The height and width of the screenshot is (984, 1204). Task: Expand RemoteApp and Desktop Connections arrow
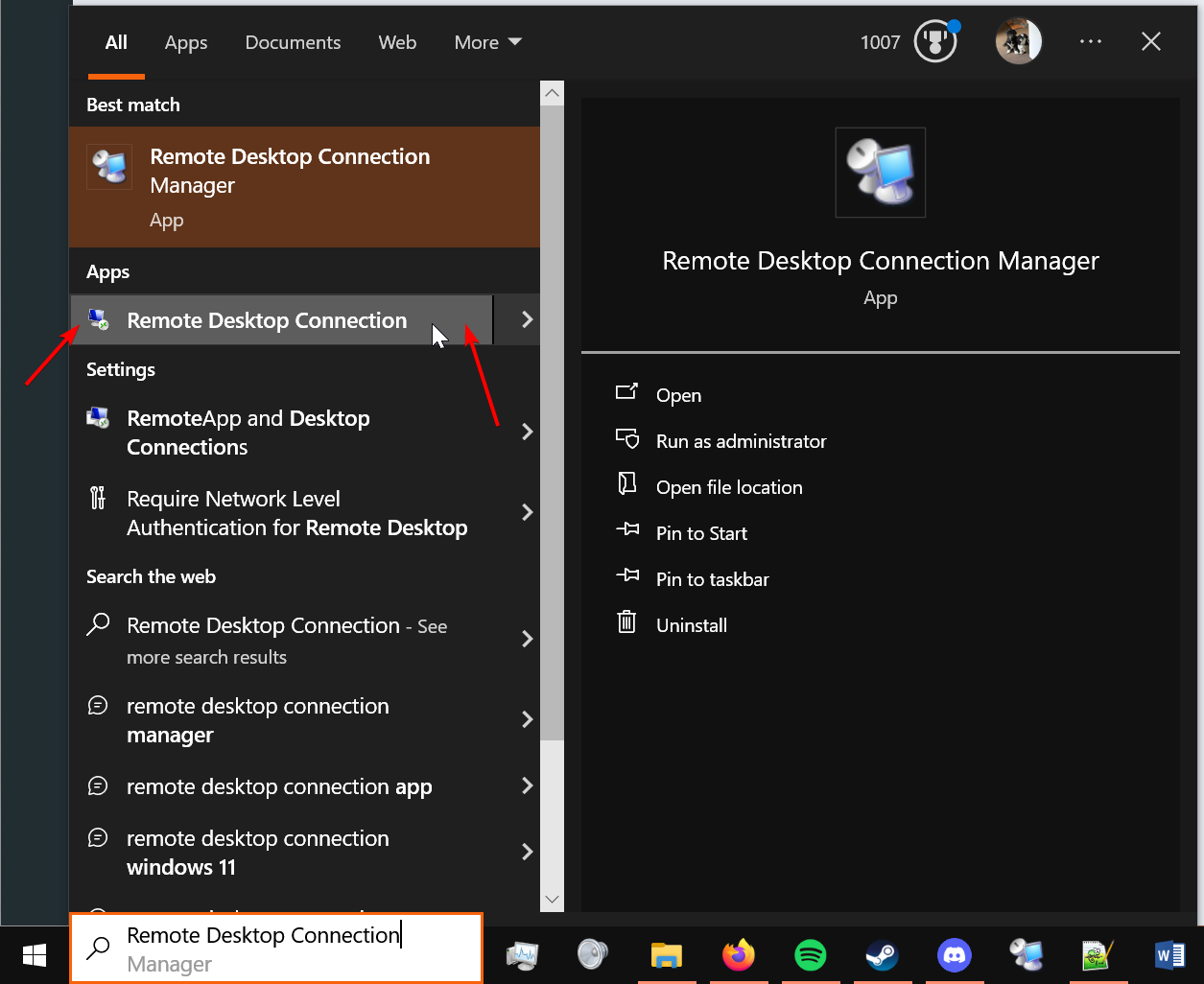pyautogui.click(x=527, y=432)
